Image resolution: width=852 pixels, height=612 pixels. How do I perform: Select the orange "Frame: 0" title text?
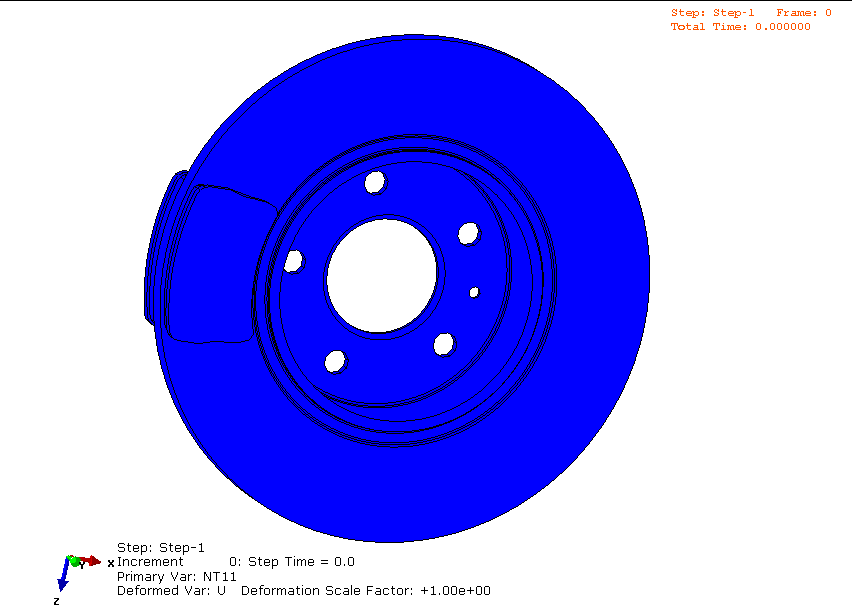(x=804, y=13)
